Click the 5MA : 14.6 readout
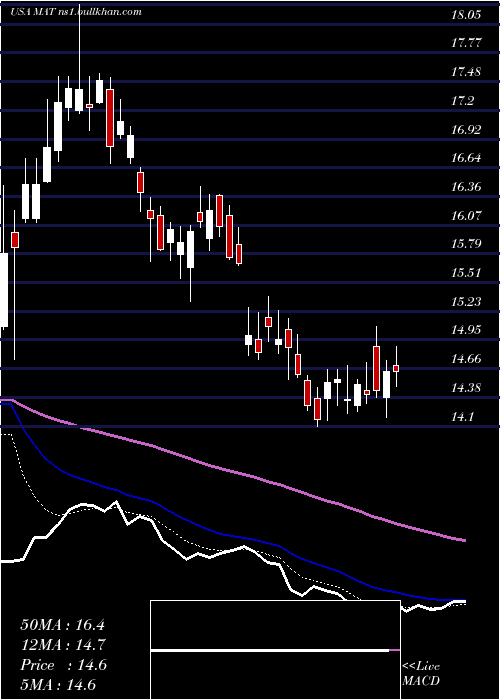 tap(58, 685)
